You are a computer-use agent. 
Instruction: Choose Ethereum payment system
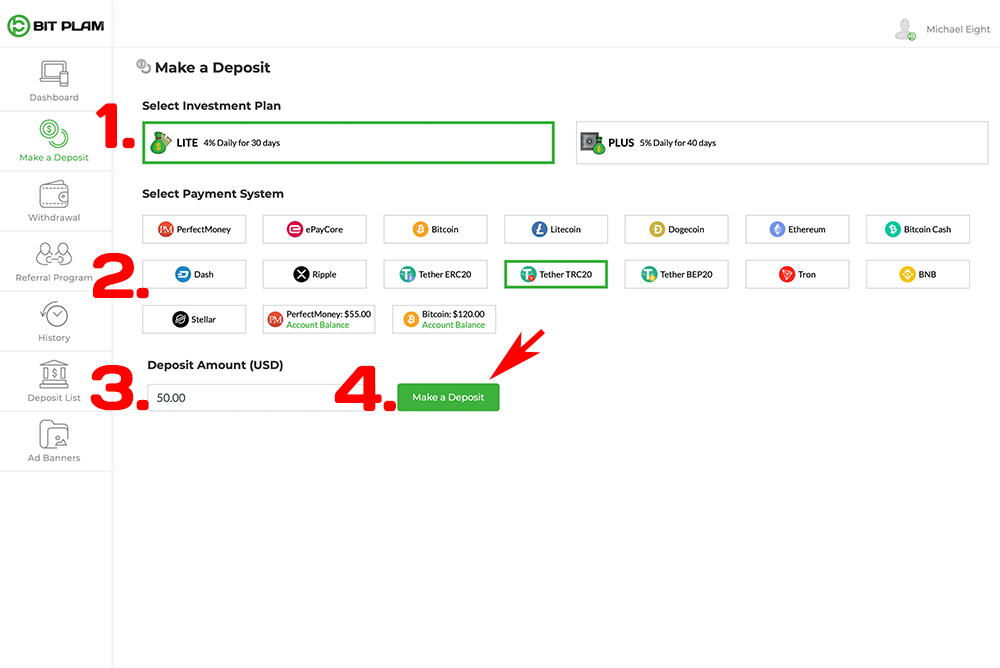pyautogui.click(x=797, y=229)
